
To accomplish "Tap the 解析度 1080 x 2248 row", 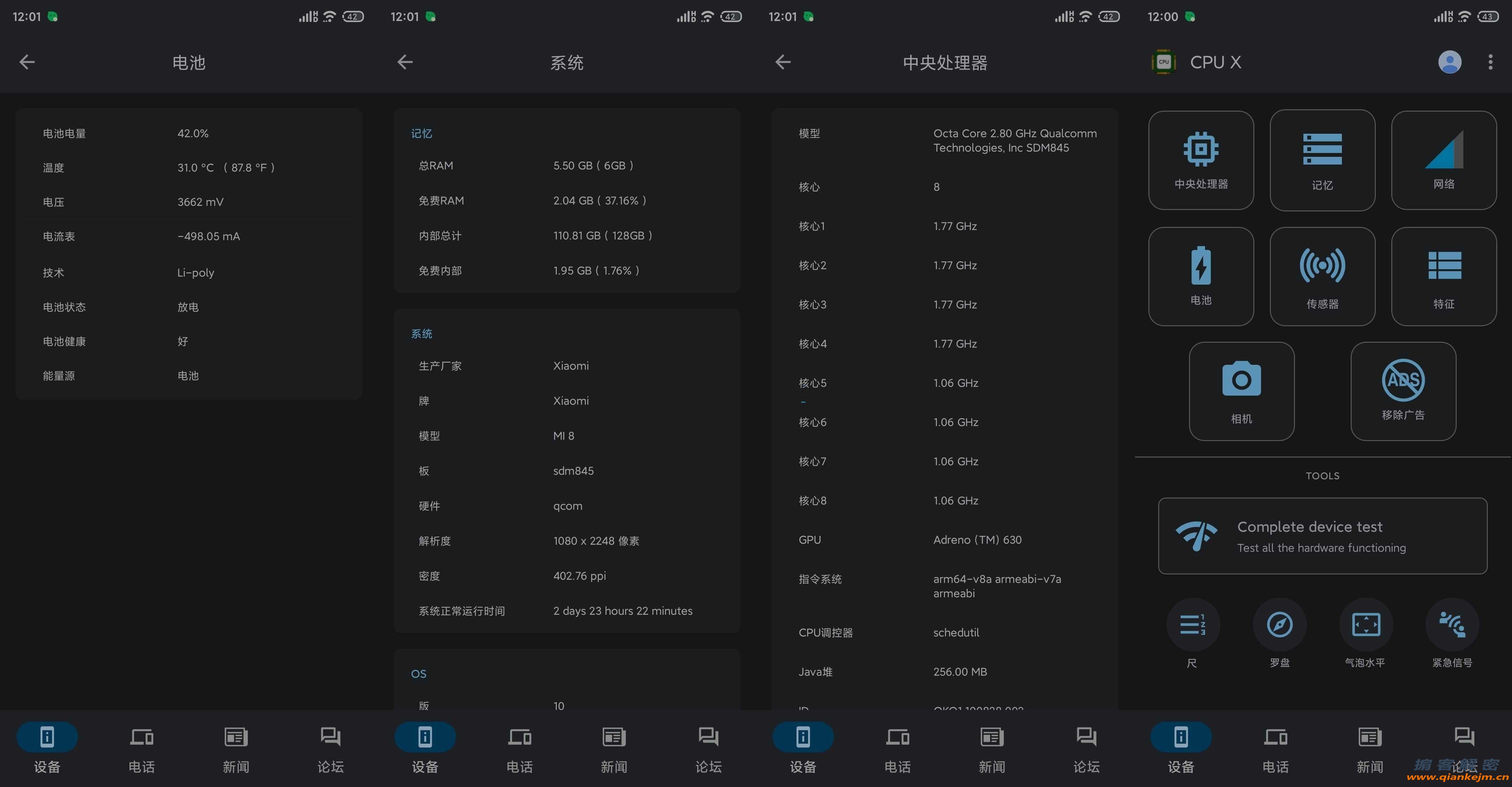I will pyautogui.click(x=566, y=541).
